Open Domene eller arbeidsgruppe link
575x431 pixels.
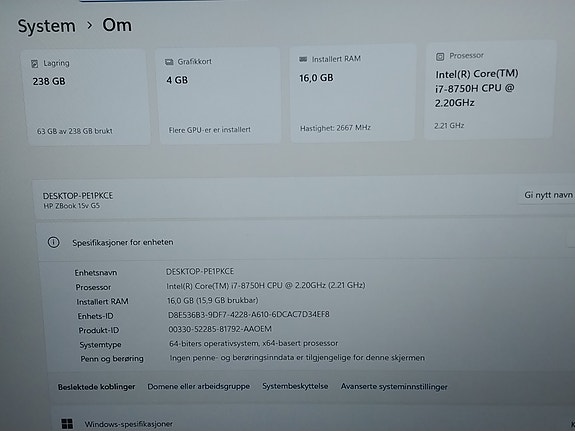point(199,387)
